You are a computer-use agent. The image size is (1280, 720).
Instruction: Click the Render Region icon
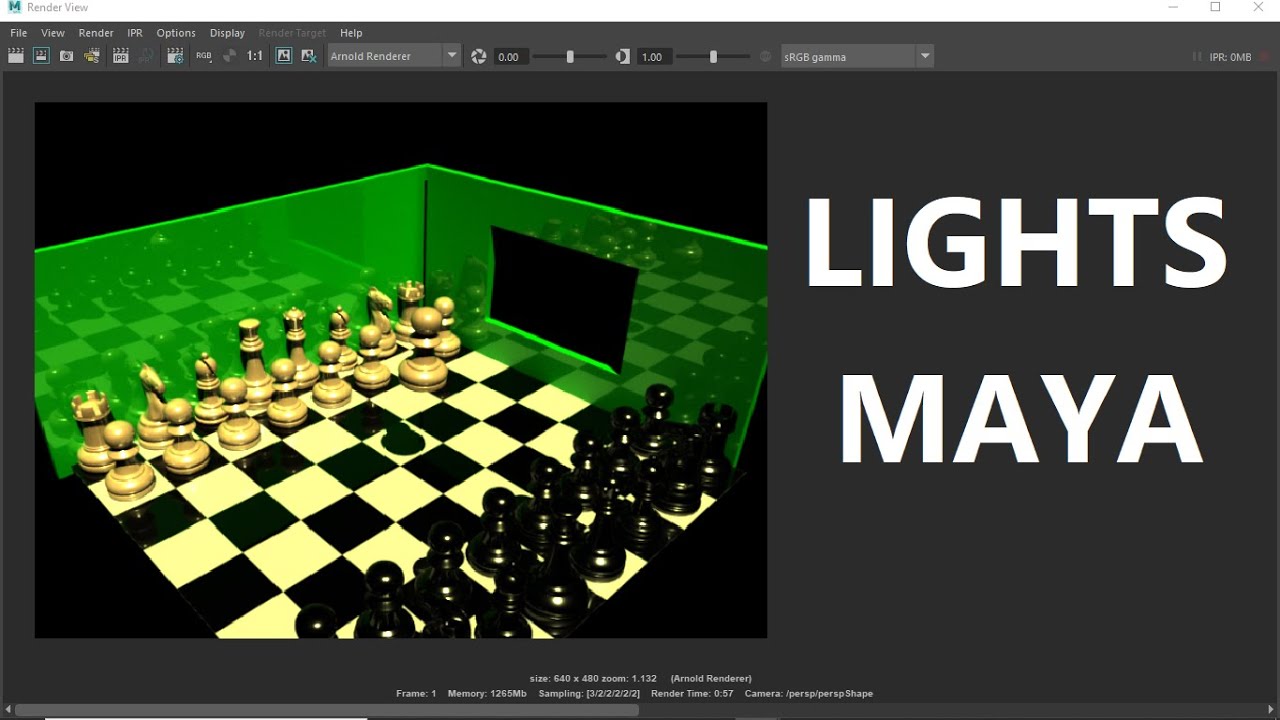pos(41,56)
